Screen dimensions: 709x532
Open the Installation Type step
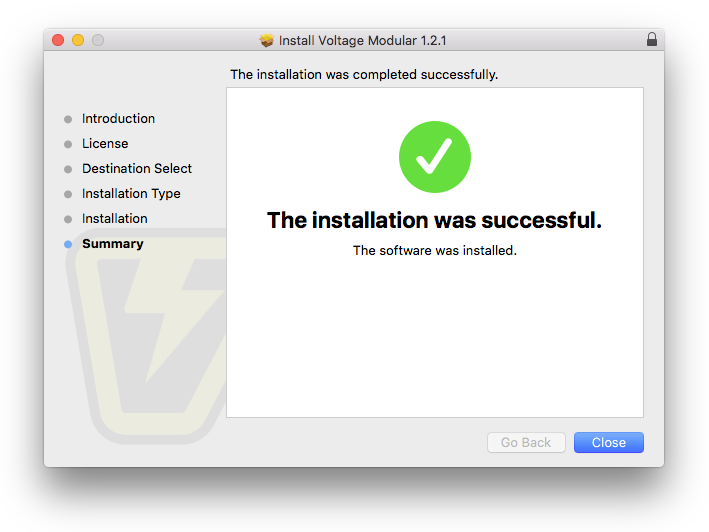(131, 194)
